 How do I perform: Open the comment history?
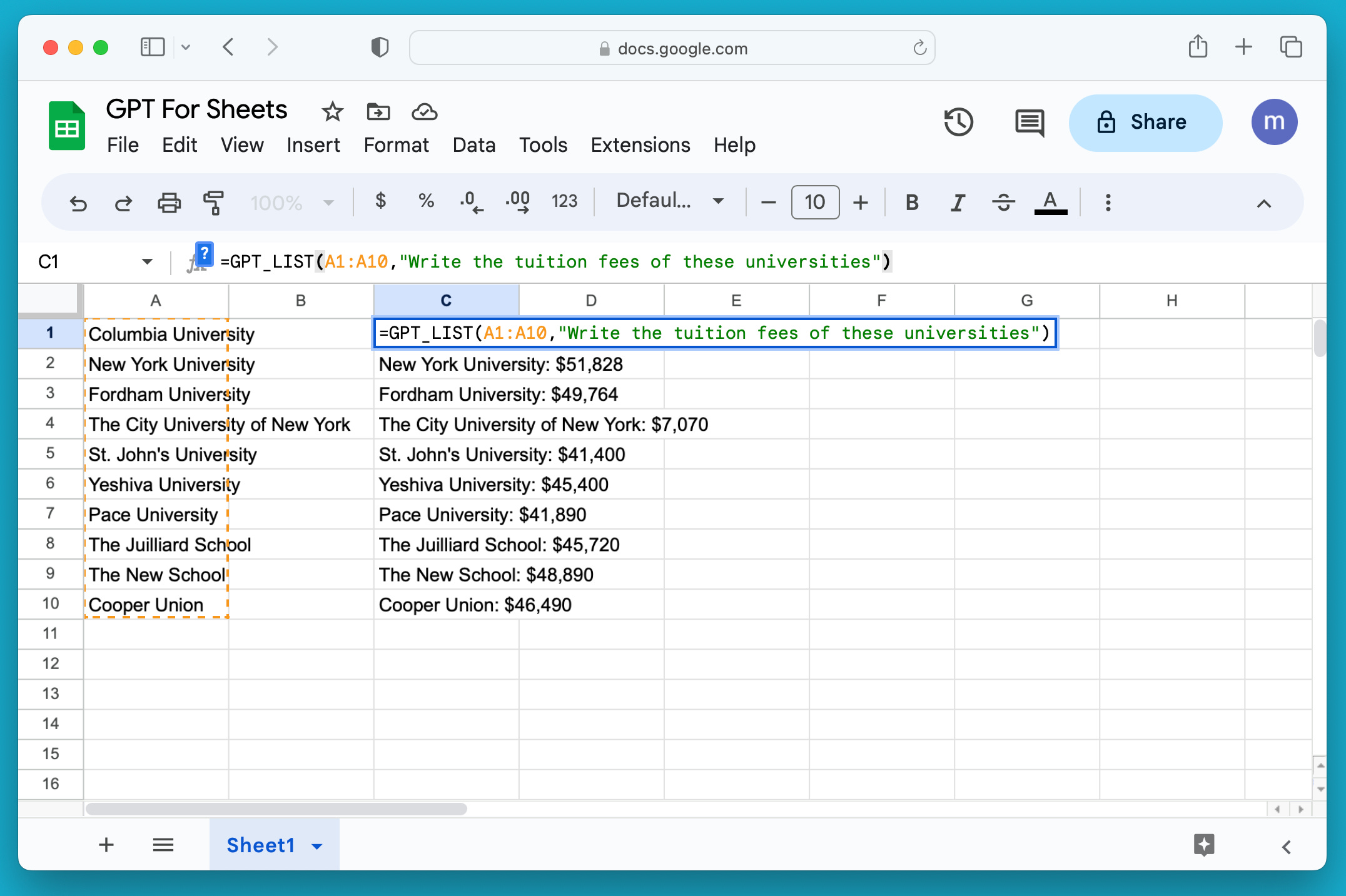(1029, 122)
